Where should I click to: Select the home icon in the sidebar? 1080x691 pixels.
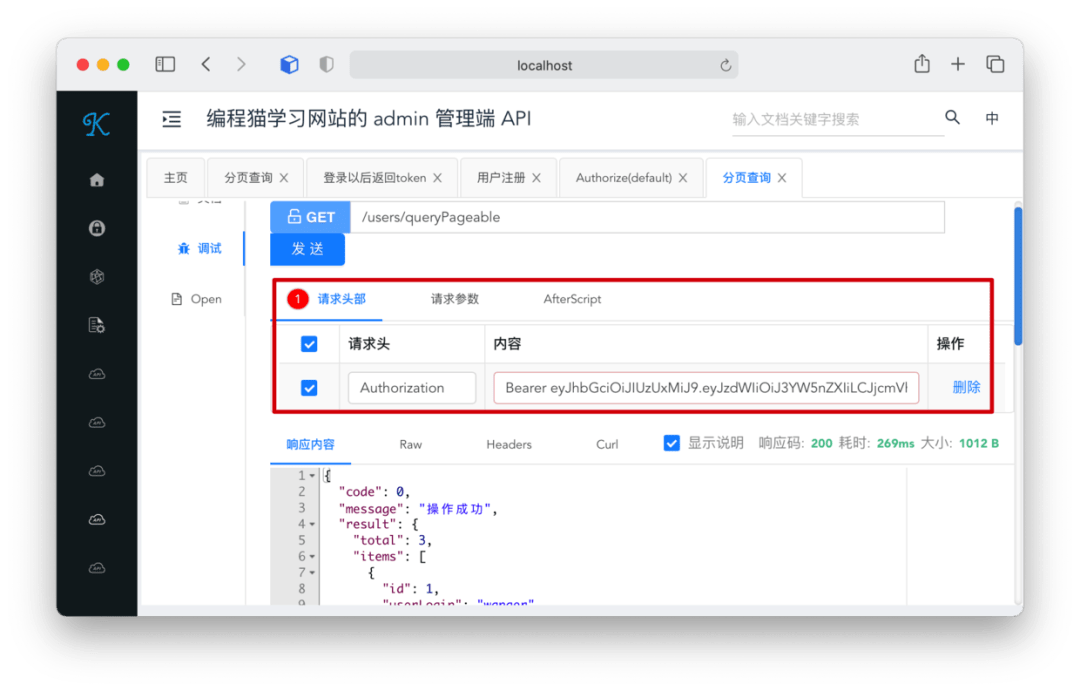click(x=96, y=179)
